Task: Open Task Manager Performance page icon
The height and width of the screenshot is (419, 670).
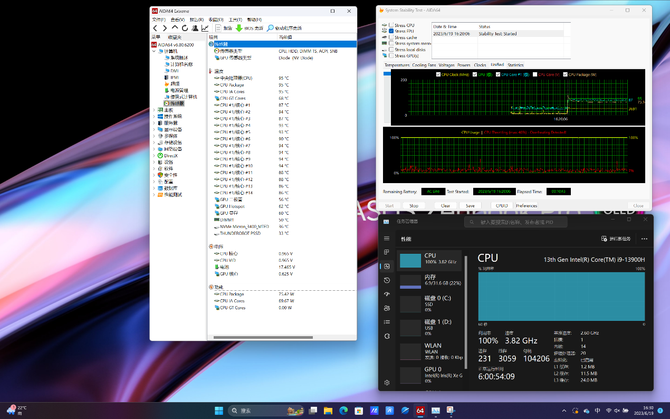Action: click(x=387, y=266)
